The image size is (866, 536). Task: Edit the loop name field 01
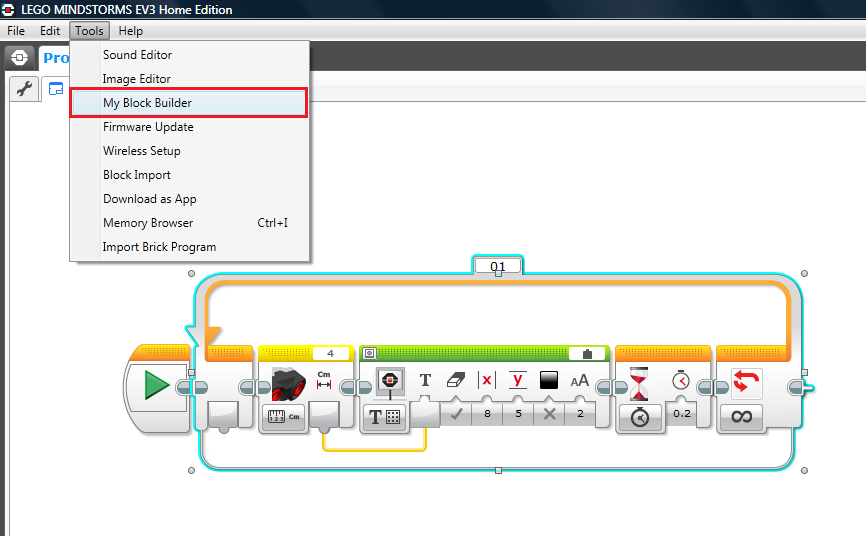tap(498, 266)
